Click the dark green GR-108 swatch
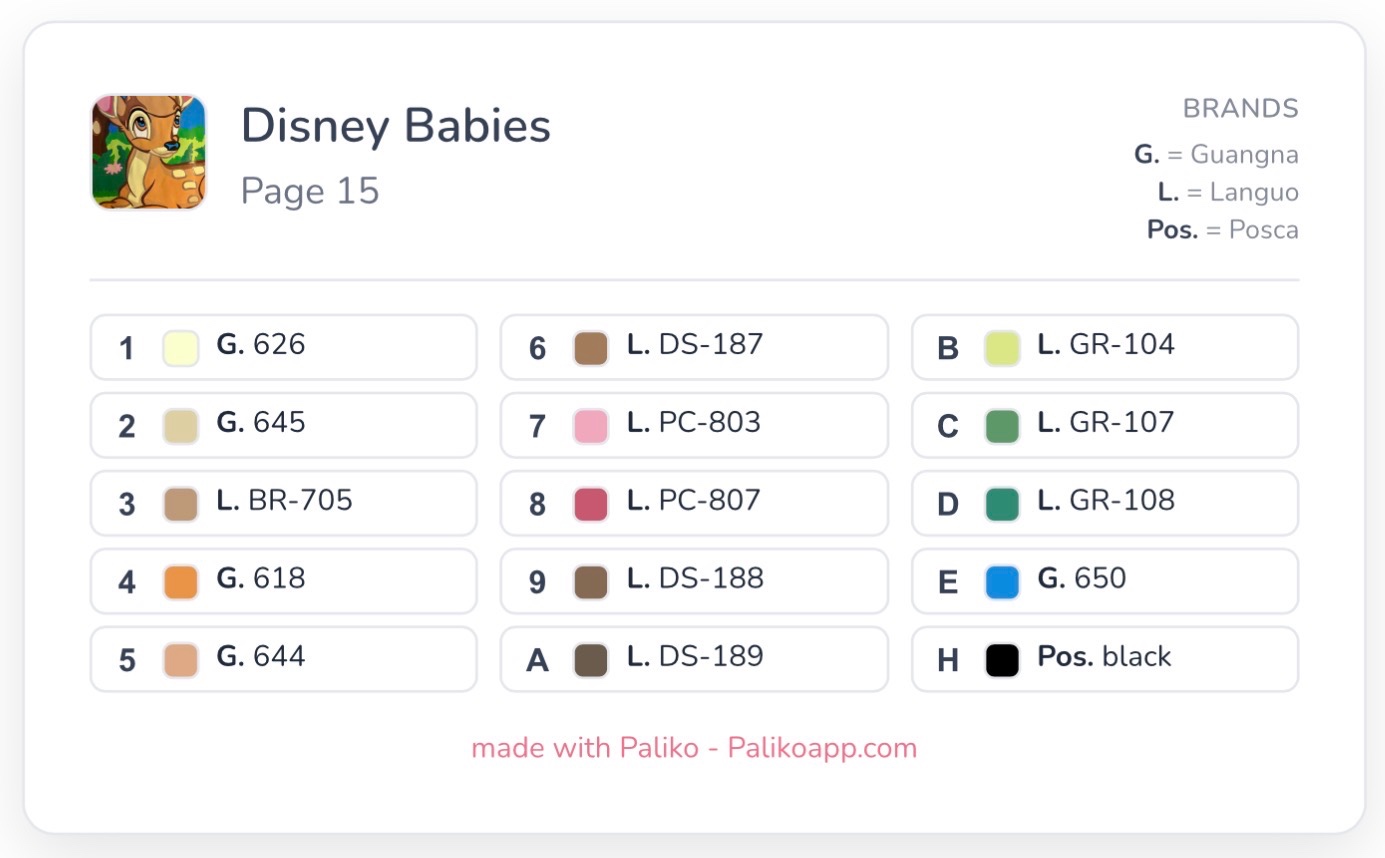 tap(1002, 504)
